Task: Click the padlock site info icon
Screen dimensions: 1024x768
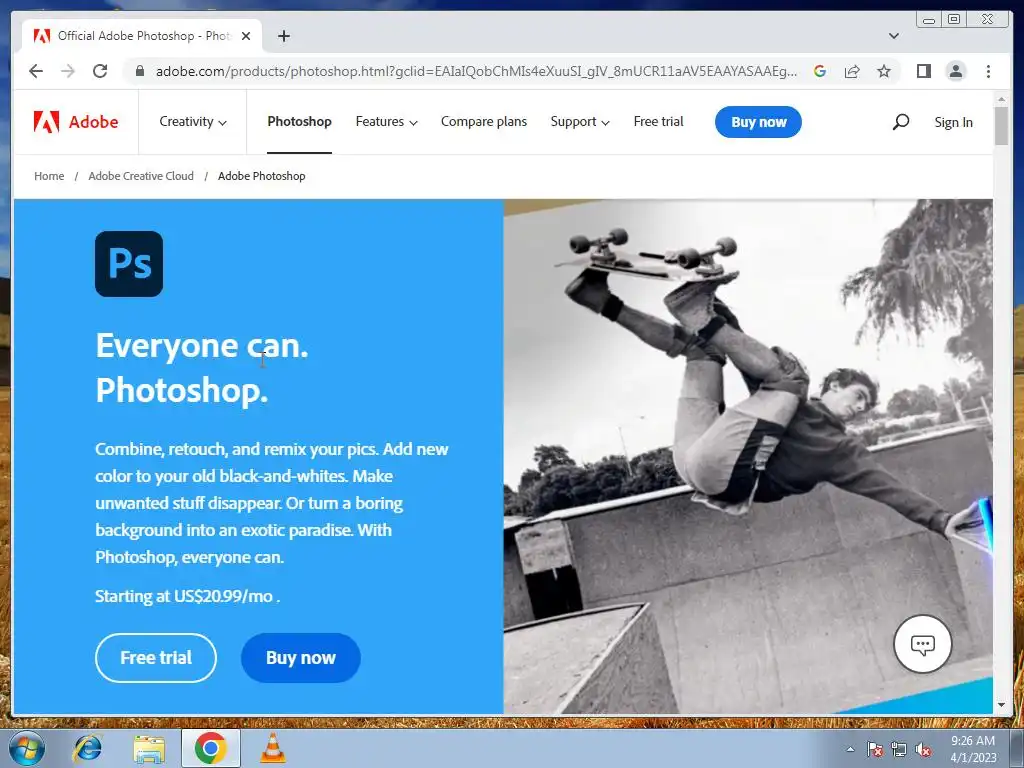Action: (x=139, y=71)
